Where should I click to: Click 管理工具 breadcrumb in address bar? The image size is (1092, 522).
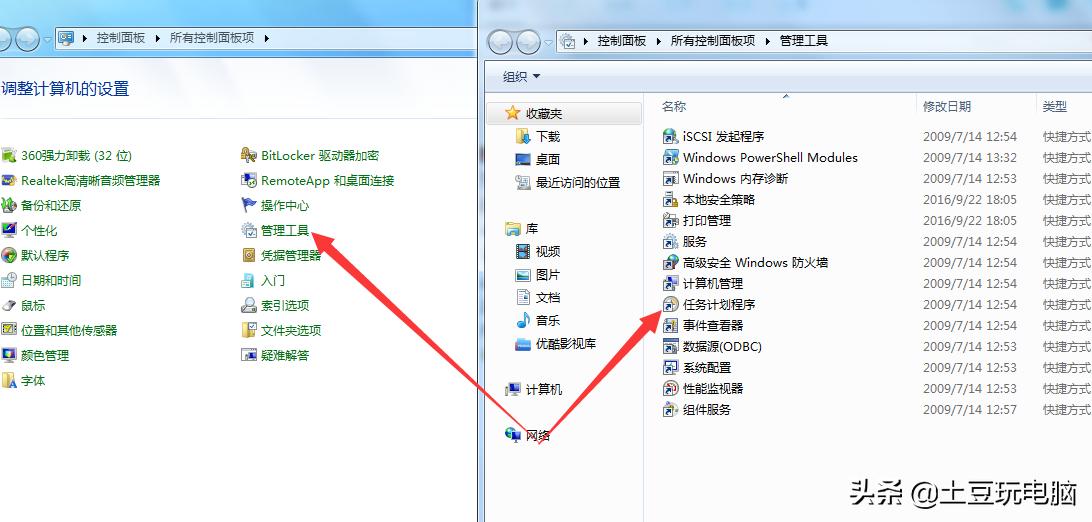[804, 41]
